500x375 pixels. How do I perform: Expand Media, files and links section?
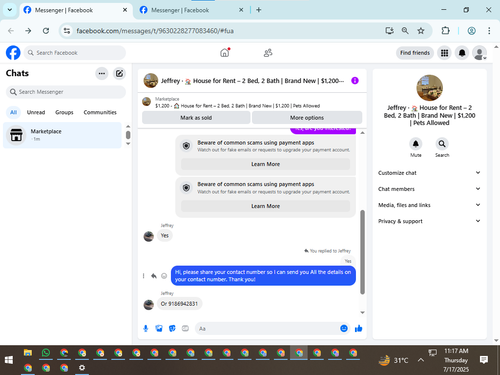(429, 205)
